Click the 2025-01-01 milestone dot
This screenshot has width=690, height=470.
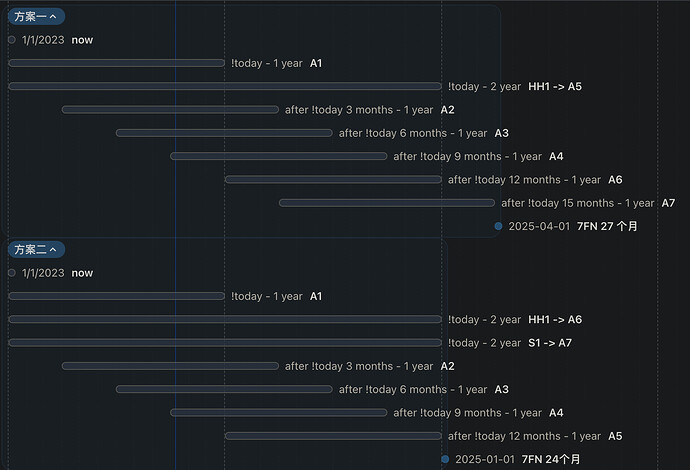[445, 459]
